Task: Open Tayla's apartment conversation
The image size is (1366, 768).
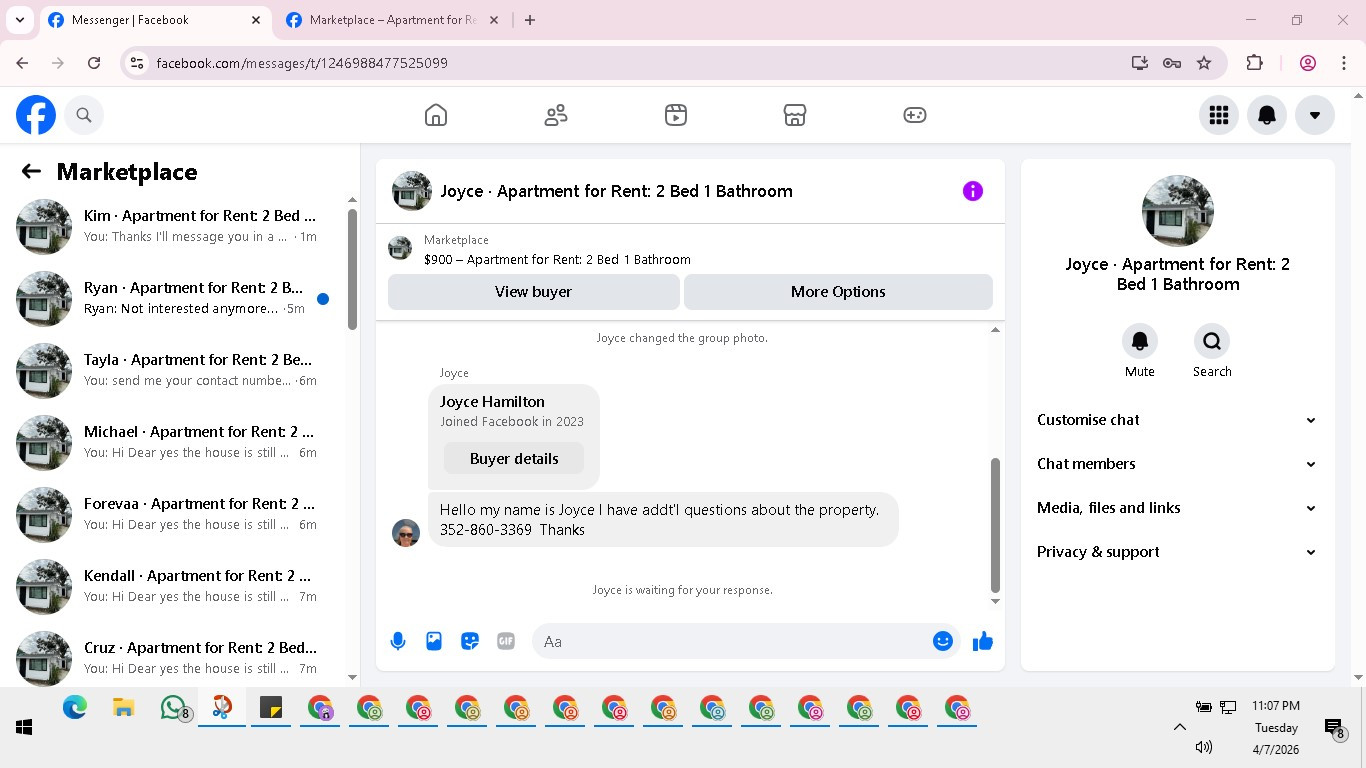Action: coord(174,371)
